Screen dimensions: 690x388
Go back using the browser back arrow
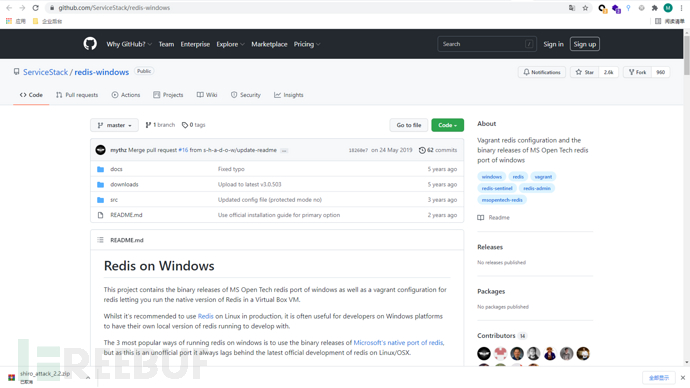tap(9, 8)
